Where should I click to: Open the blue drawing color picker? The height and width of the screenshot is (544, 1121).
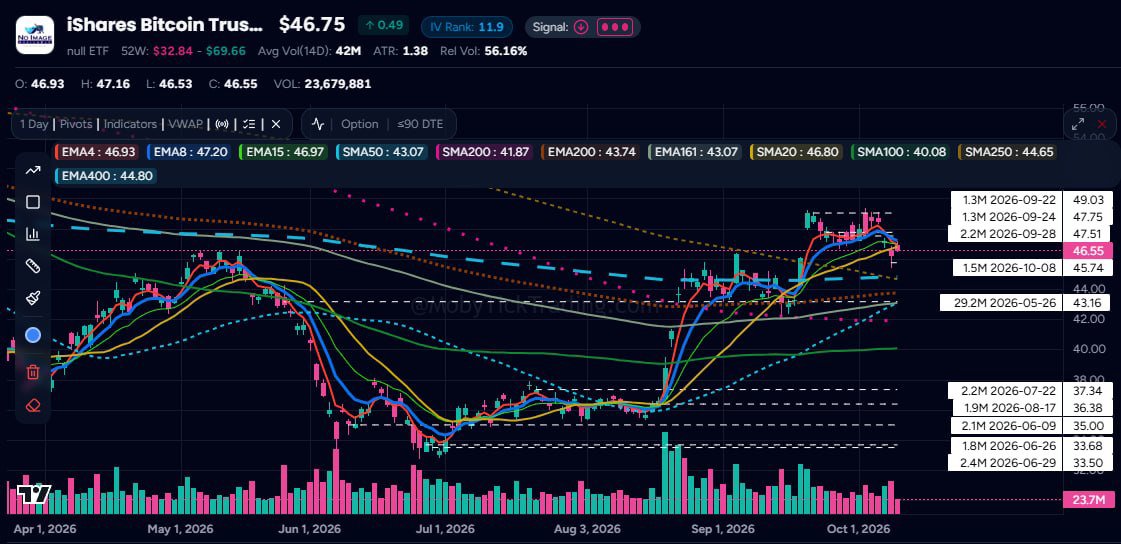click(x=32, y=335)
